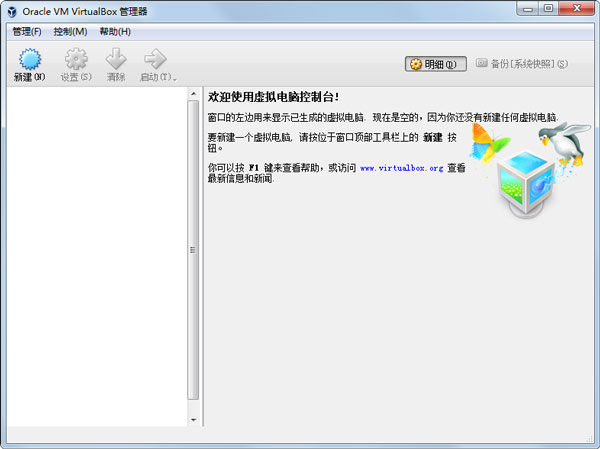The height and width of the screenshot is (449, 600).
Task: Click the VM list scrollbar down arrow
Action: 193,420
